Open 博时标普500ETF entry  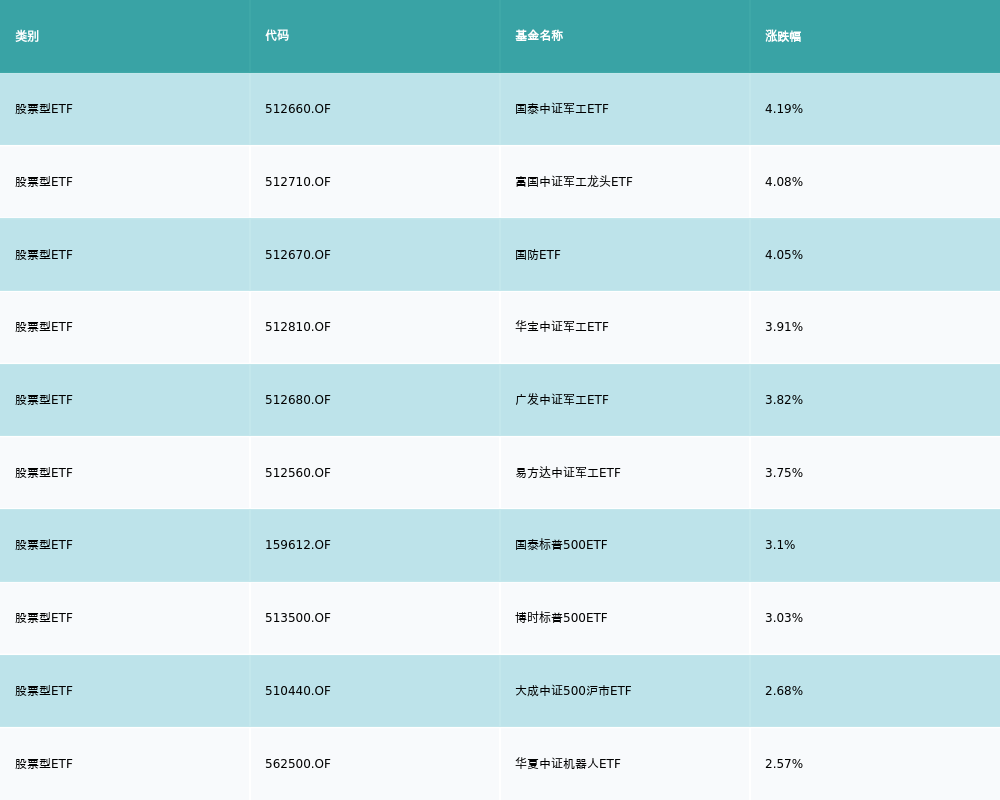pos(561,618)
